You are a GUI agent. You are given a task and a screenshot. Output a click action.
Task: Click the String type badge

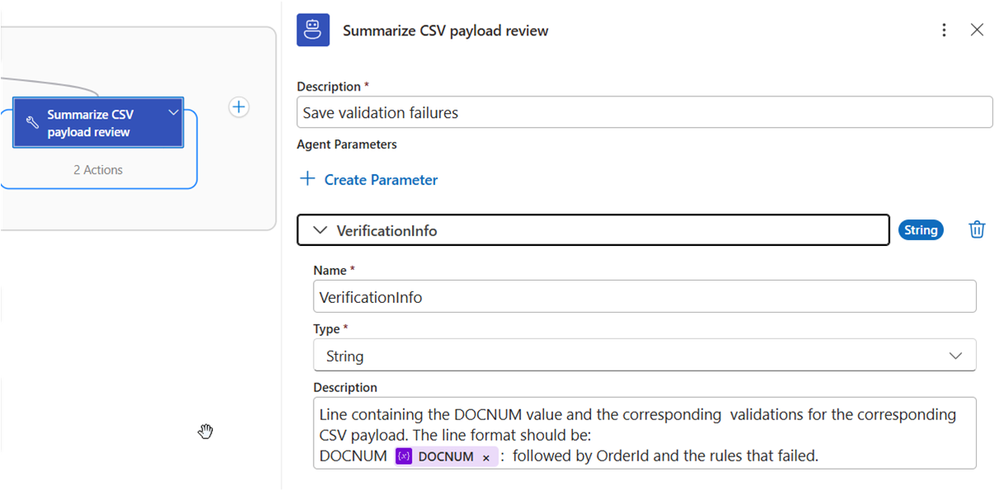coord(920,230)
